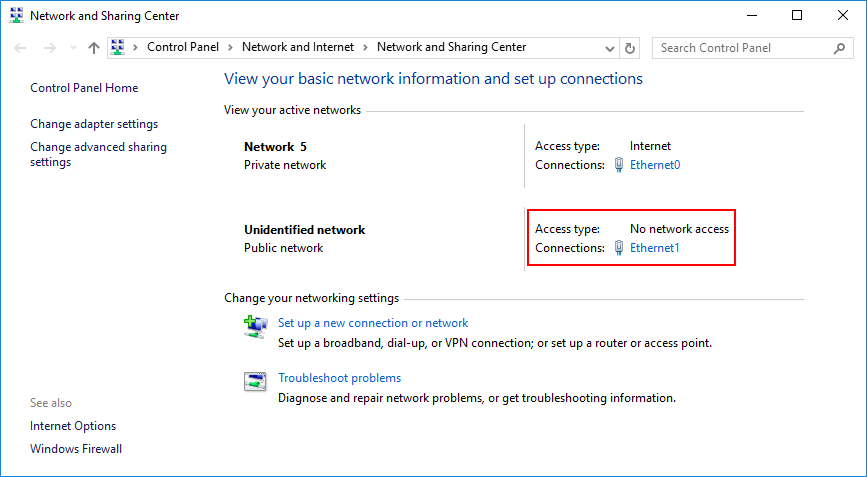The height and width of the screenshot is (477, 867).
Task: Click the Back navigation arrow
Action: coord(21,47)
